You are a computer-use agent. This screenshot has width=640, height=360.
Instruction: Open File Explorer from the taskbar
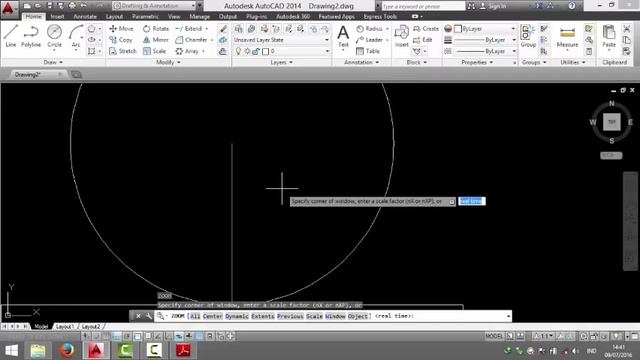pyautogui.click(x=38, y=350)
